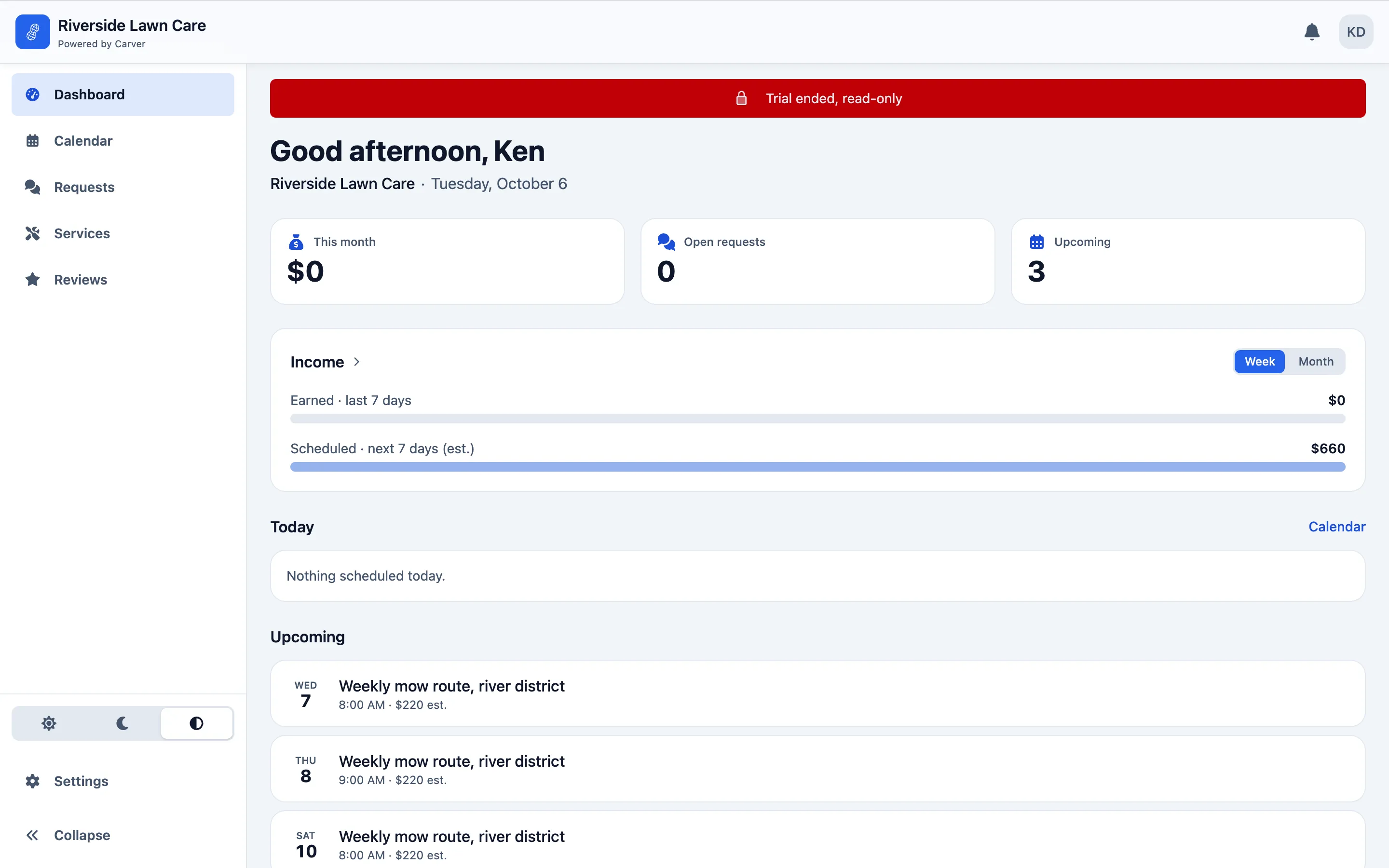Open the notifications bell
Image resolution: width=1389 pixels, height=868 pixels.
[x=1312, y=31]
